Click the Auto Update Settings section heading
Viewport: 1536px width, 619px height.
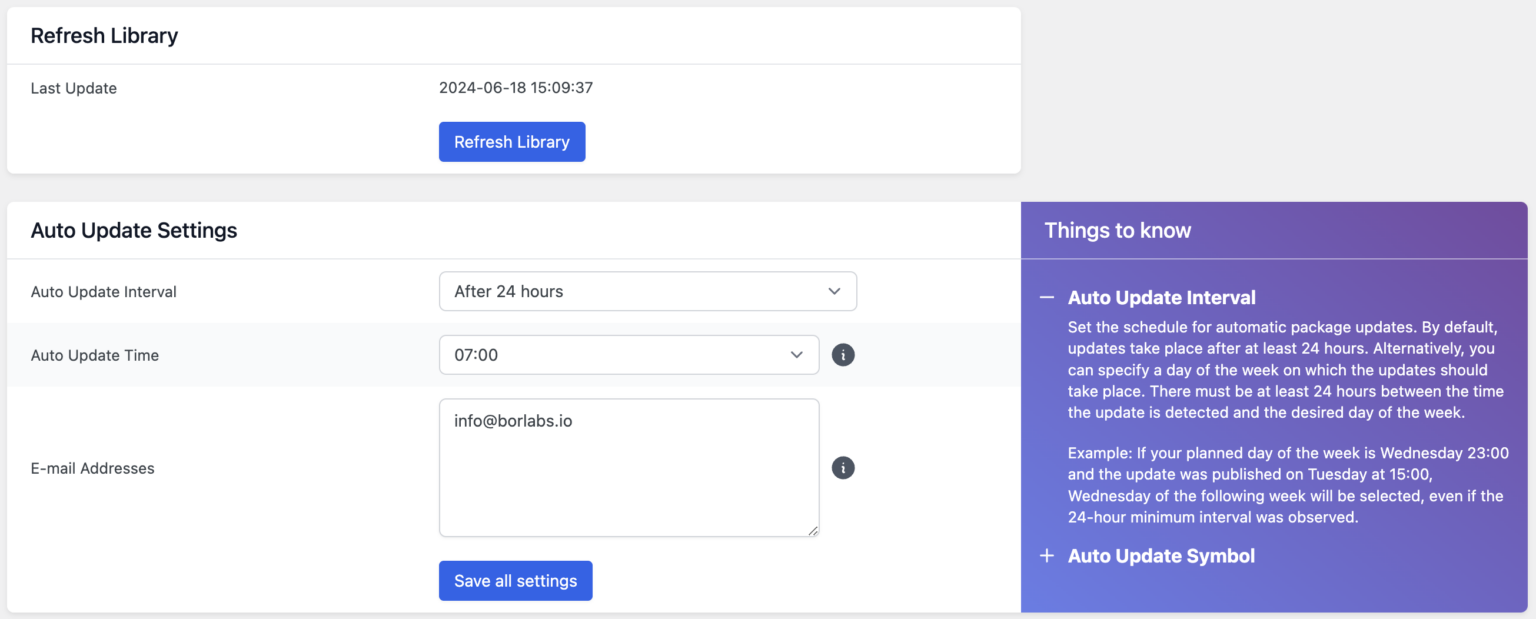click(x=134, y=231)
